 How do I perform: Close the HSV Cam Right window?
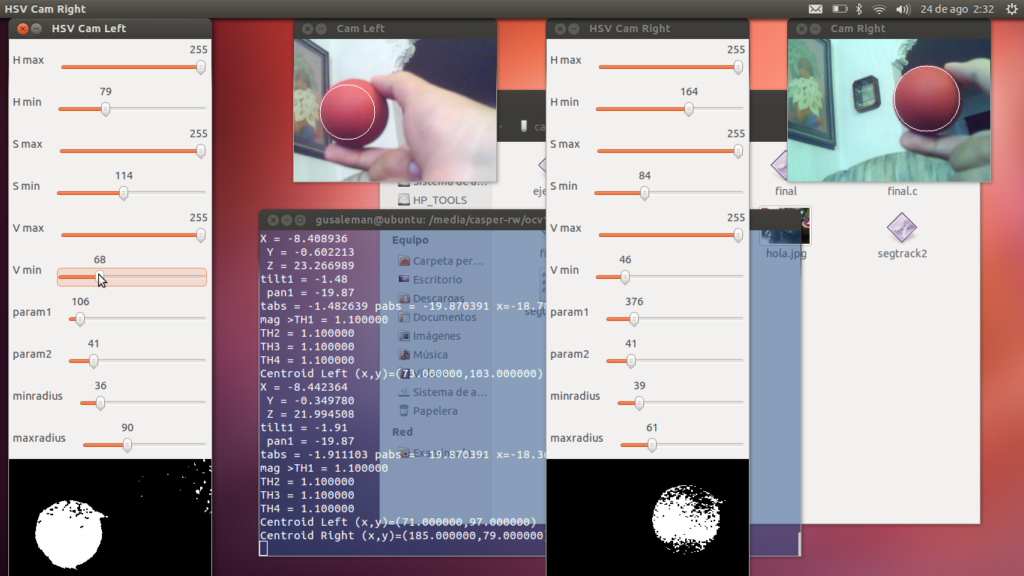coord(560,29)
